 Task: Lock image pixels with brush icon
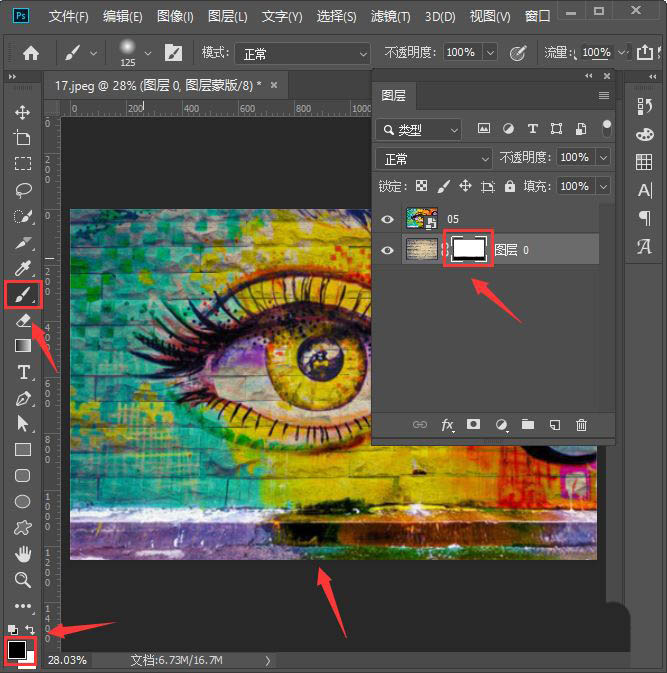[x=443, y=186]
